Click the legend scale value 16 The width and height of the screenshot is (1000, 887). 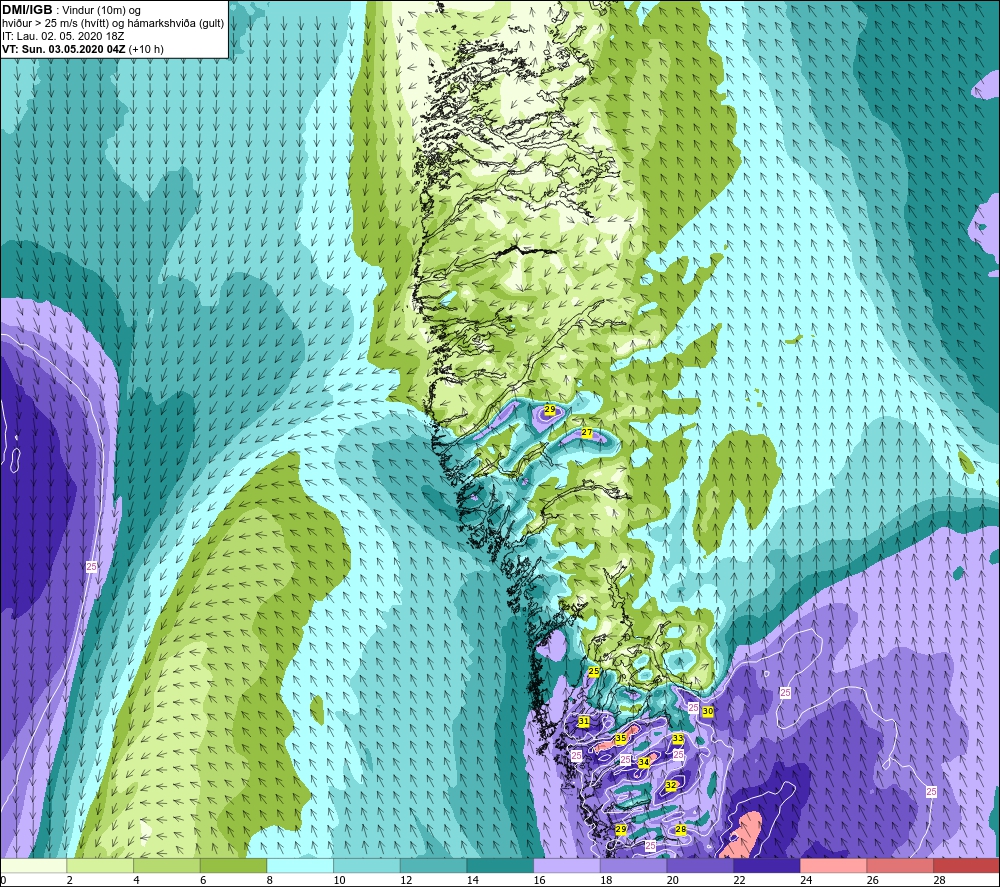point(540,880)
